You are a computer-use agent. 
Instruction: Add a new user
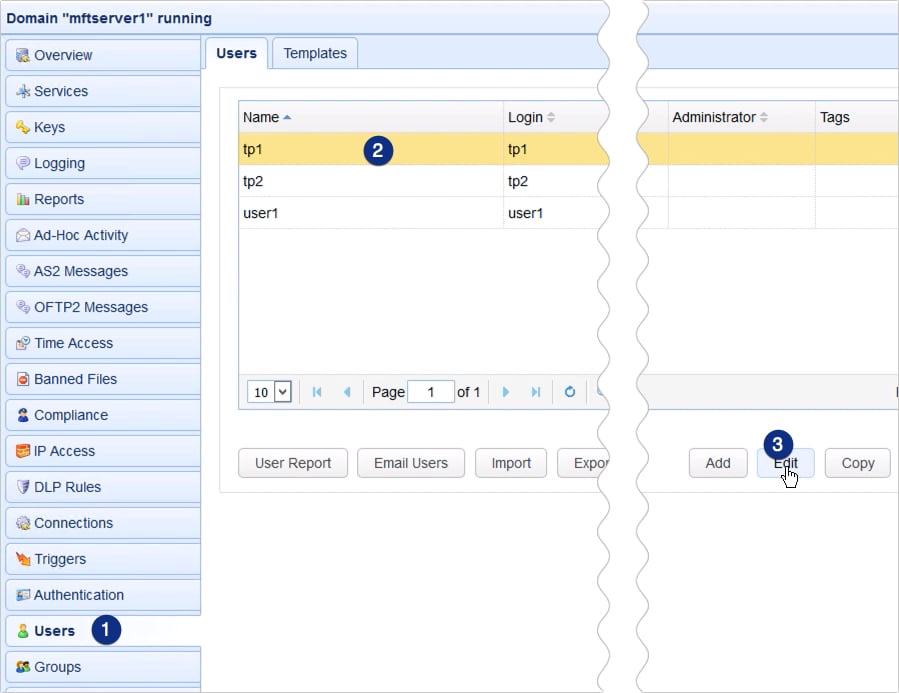(717, 463)
